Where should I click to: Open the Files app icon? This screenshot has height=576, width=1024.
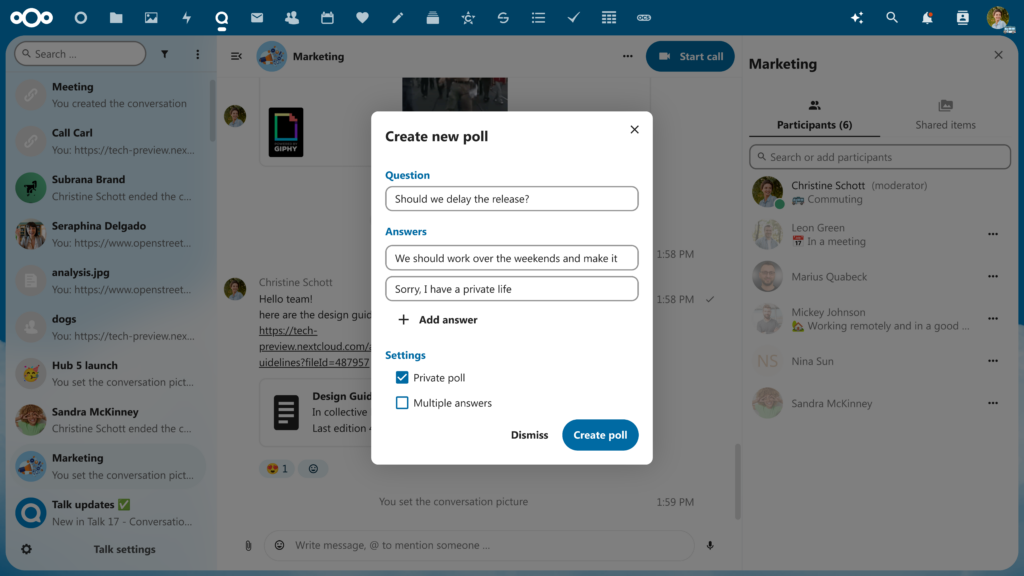[116, 16]
